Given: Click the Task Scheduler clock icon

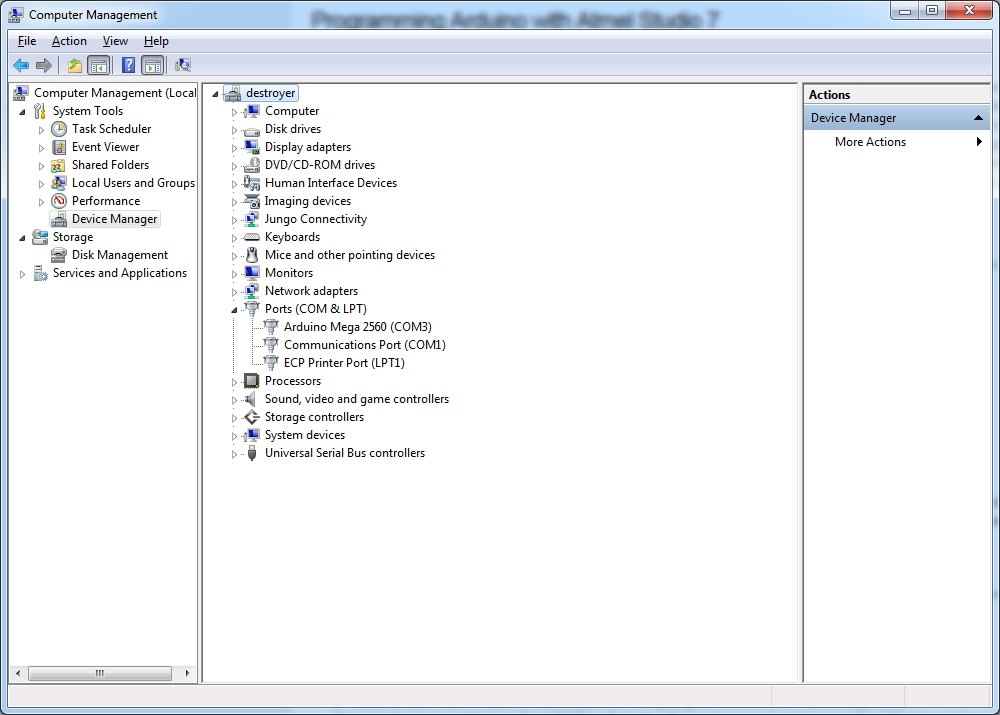Looking at the screenshot, I should pos(60,129).
